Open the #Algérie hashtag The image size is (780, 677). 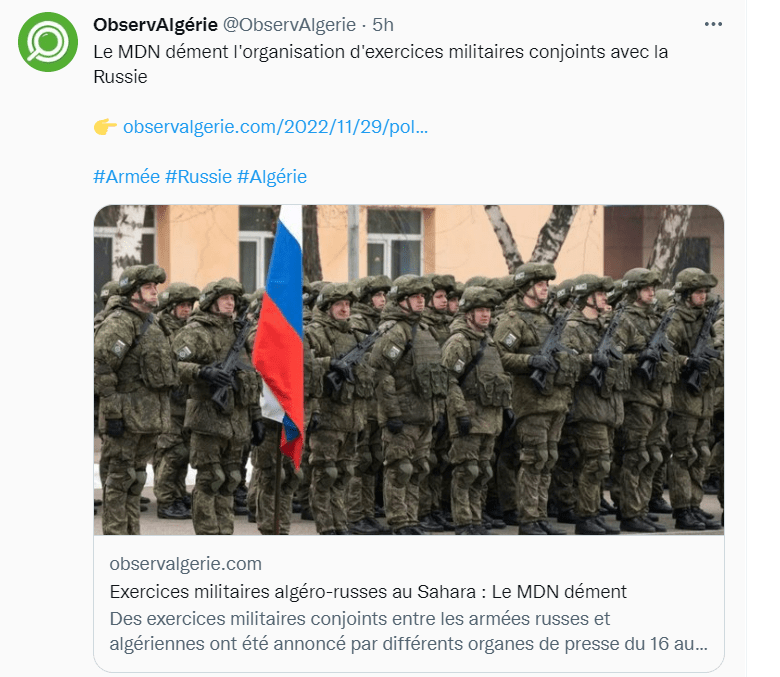click(272, 177)
